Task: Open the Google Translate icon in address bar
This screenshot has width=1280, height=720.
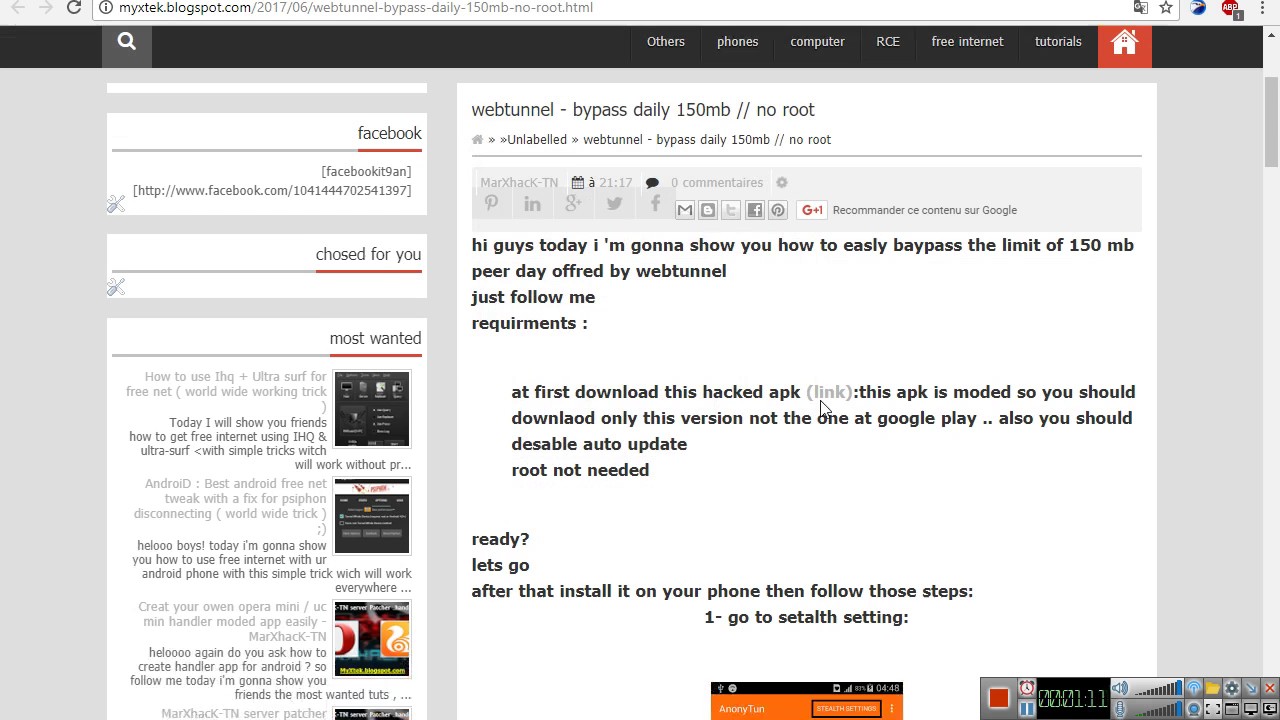Action: (x=1141, y=7)
